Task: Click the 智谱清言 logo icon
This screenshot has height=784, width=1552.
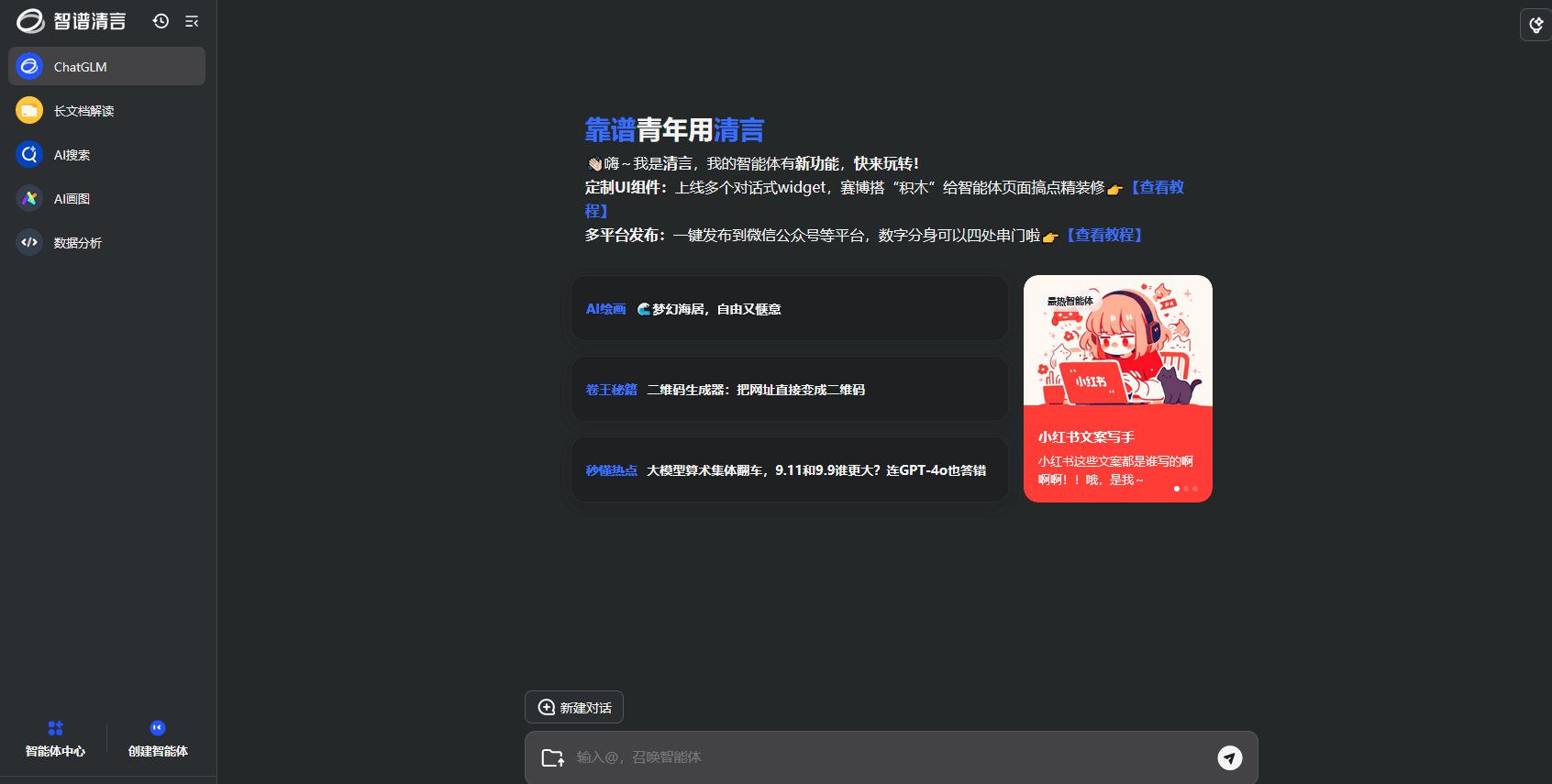Action: (30, 20)
